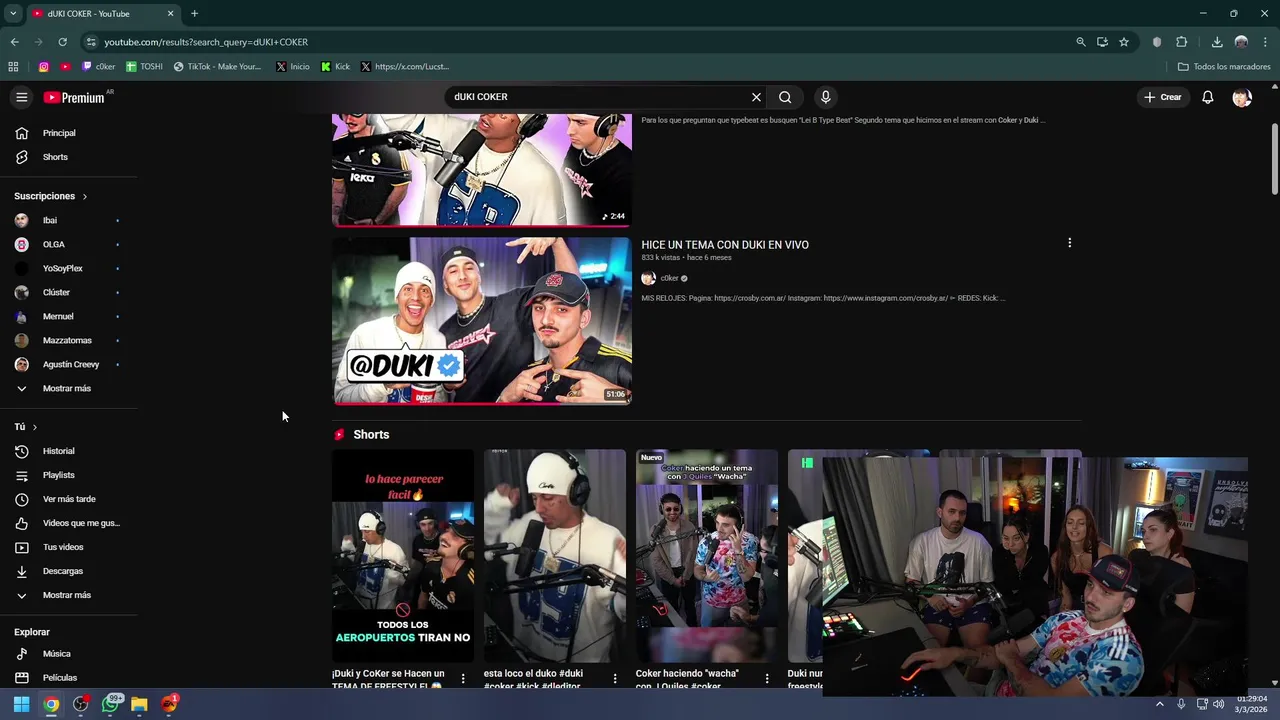1280x720 pixels.
Task: Open the TOSHI bookmark
Action: point(144,67)
